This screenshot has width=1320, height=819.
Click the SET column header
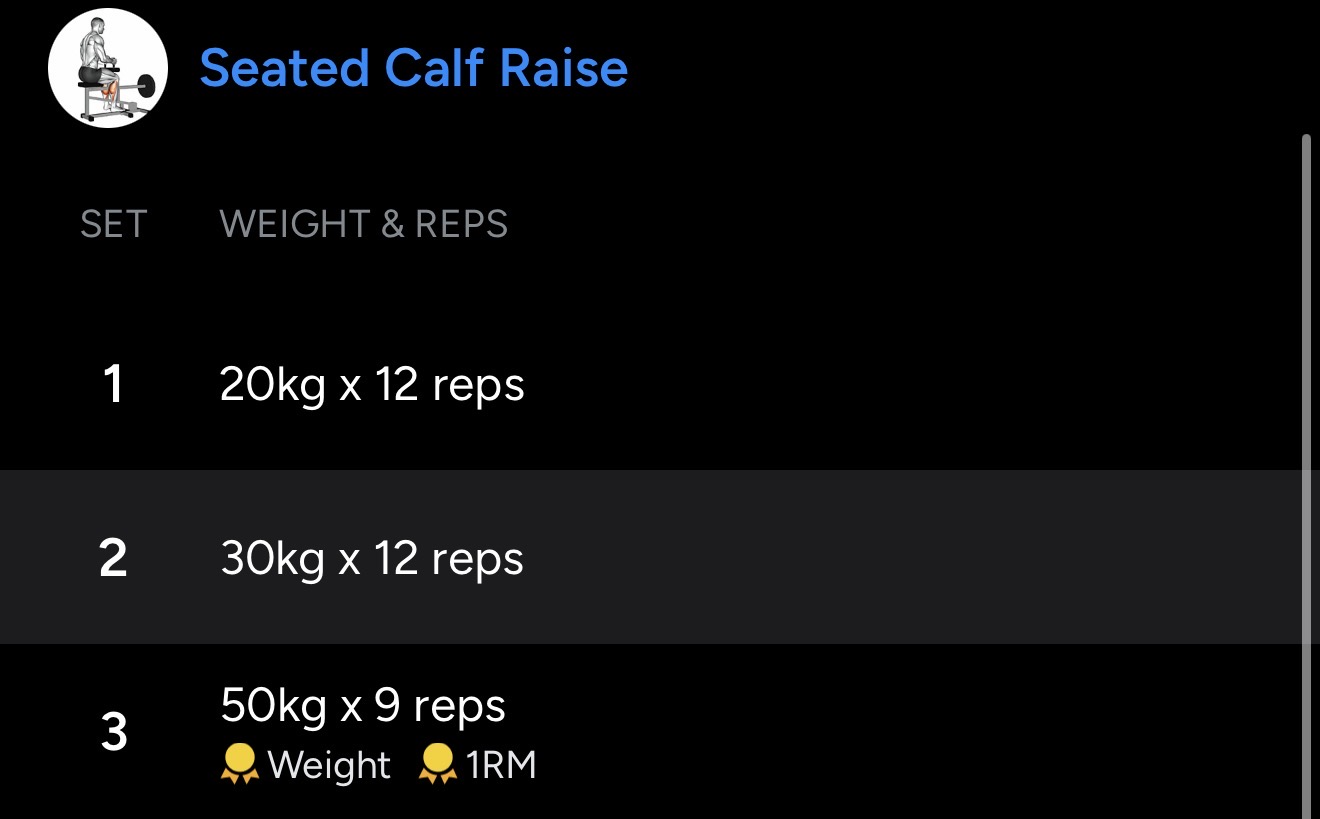coord(113,224)
